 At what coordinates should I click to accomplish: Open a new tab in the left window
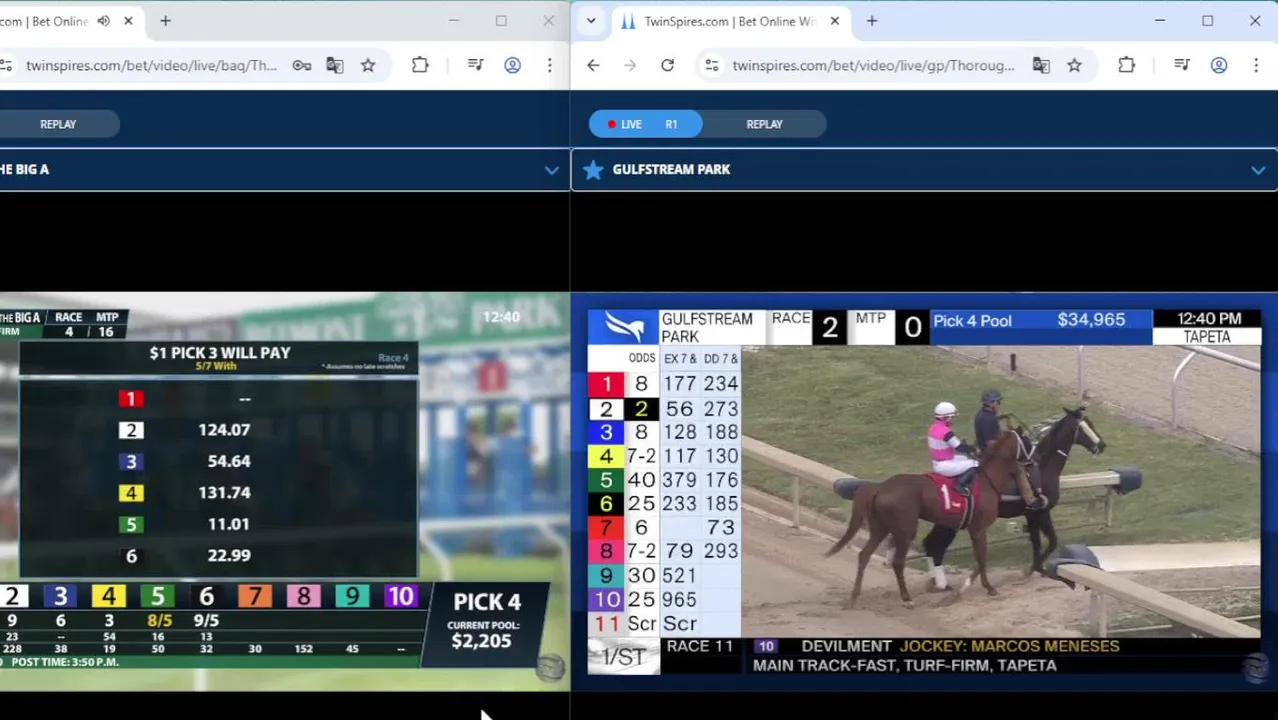tap(165, 21)
